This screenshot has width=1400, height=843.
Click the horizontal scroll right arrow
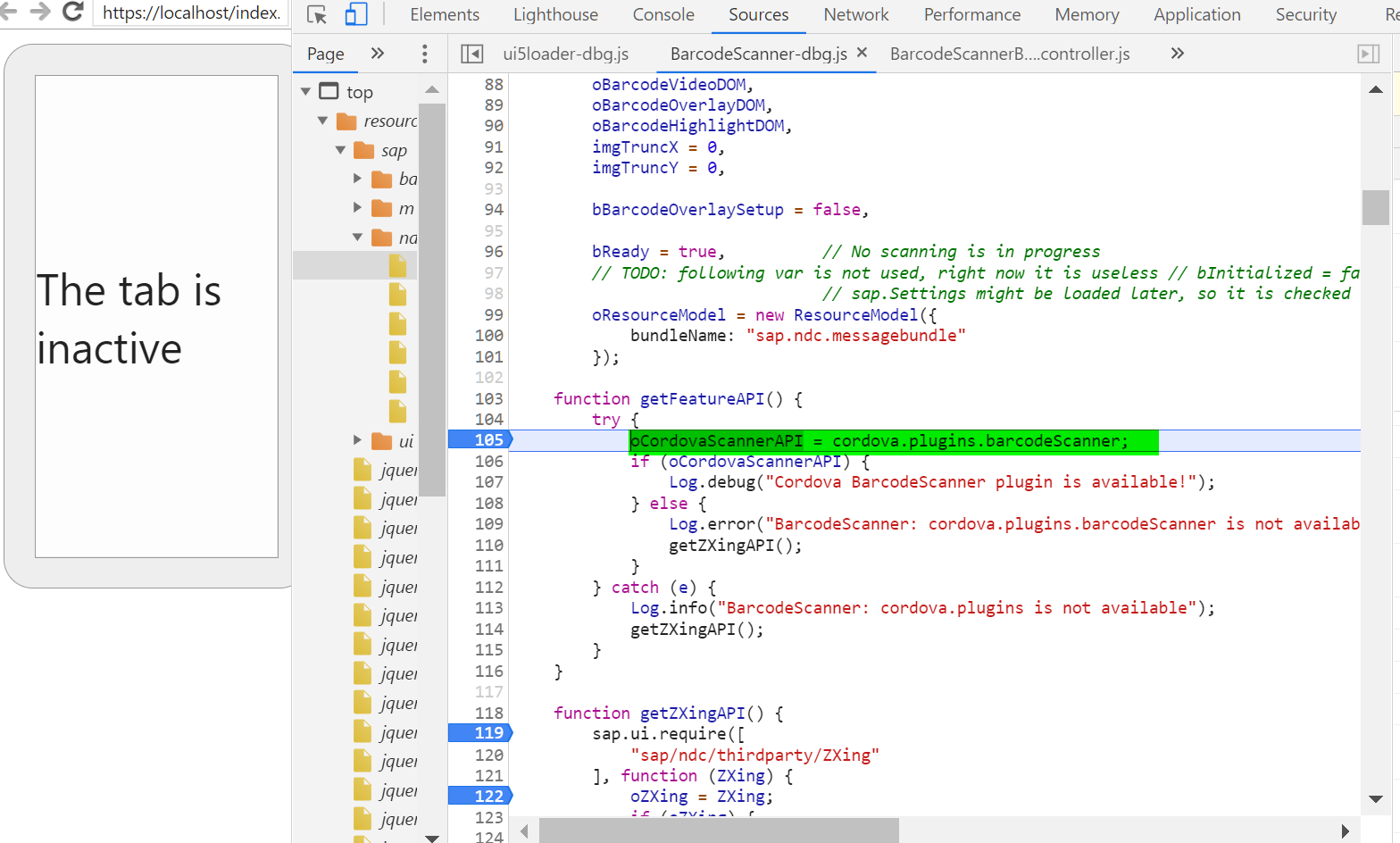(1345, 831)
